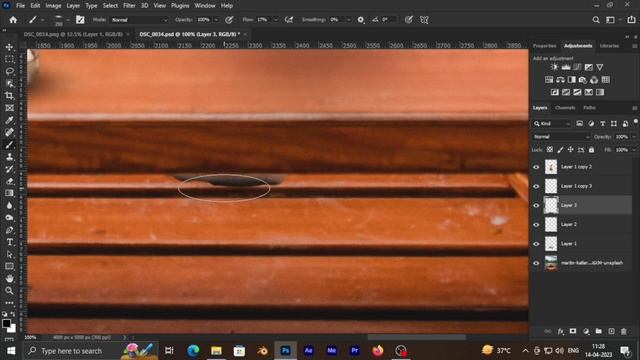Toggle airbrush-style build-up effects
Image resolution: width=640 pixels, height=360 pixels.
289,20
